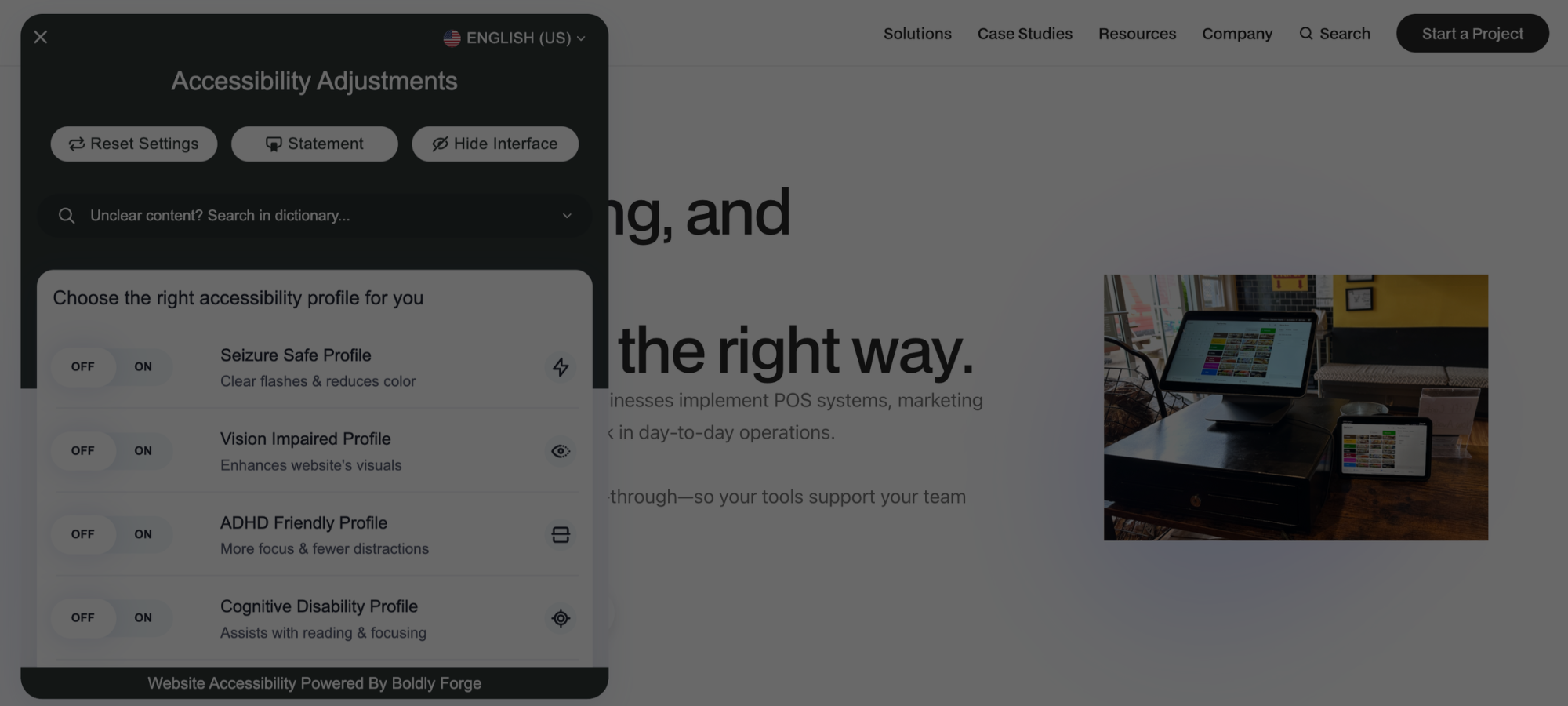Turn ON the Seizure Safe Profile
The height and width of the screenshot is (706, 1568).
pyautogui.click(x=143, y=366)
